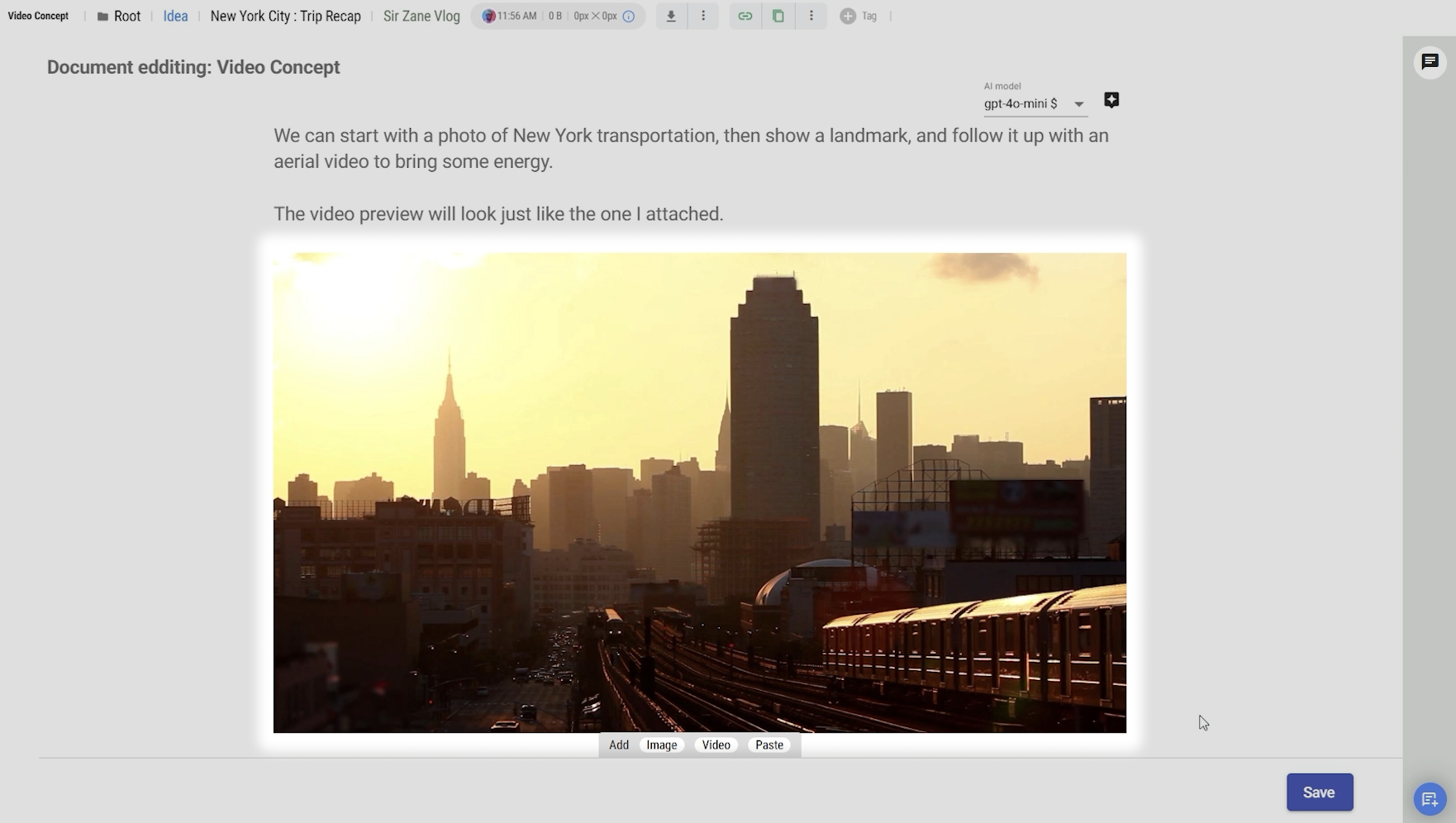
Task: Open the comments panel icon at top right
Action: 1430,62
